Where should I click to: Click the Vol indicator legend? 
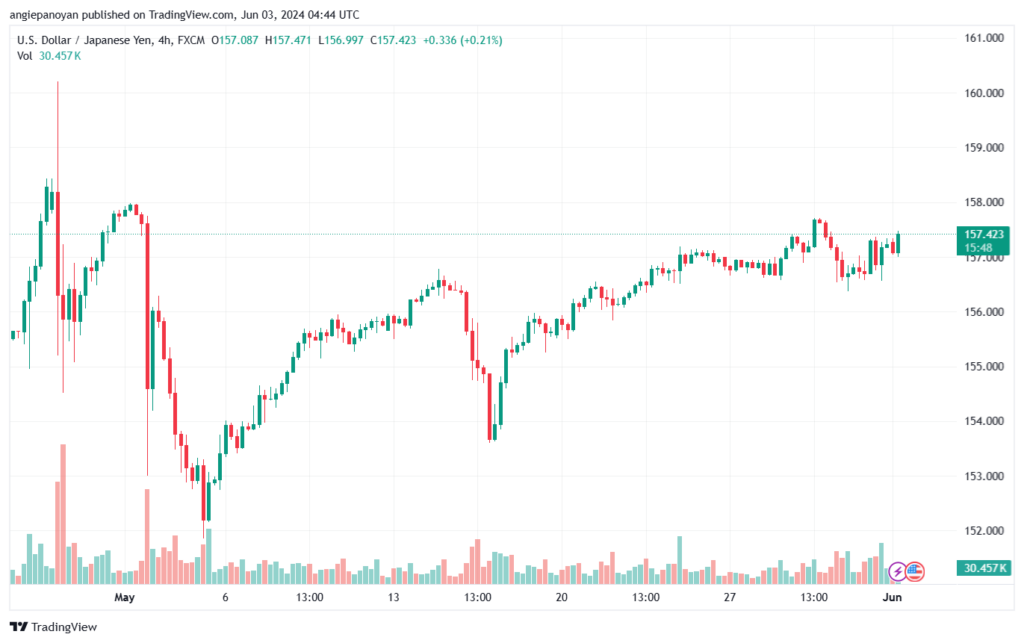click(x=49, y=56)
